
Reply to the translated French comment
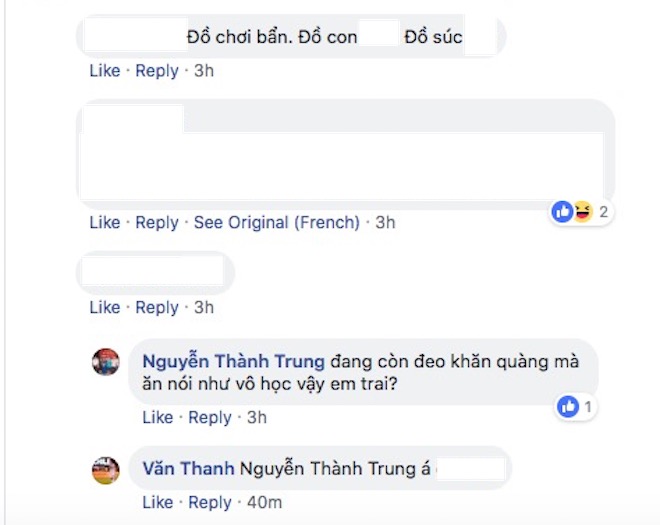157,223
